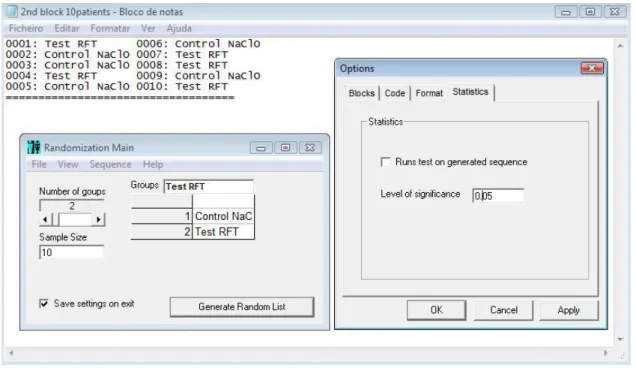This screenshot has height=368, width=636.
Task: Click line 0001: Test RFT in Notepad
Action: click(x=51, y=44)
